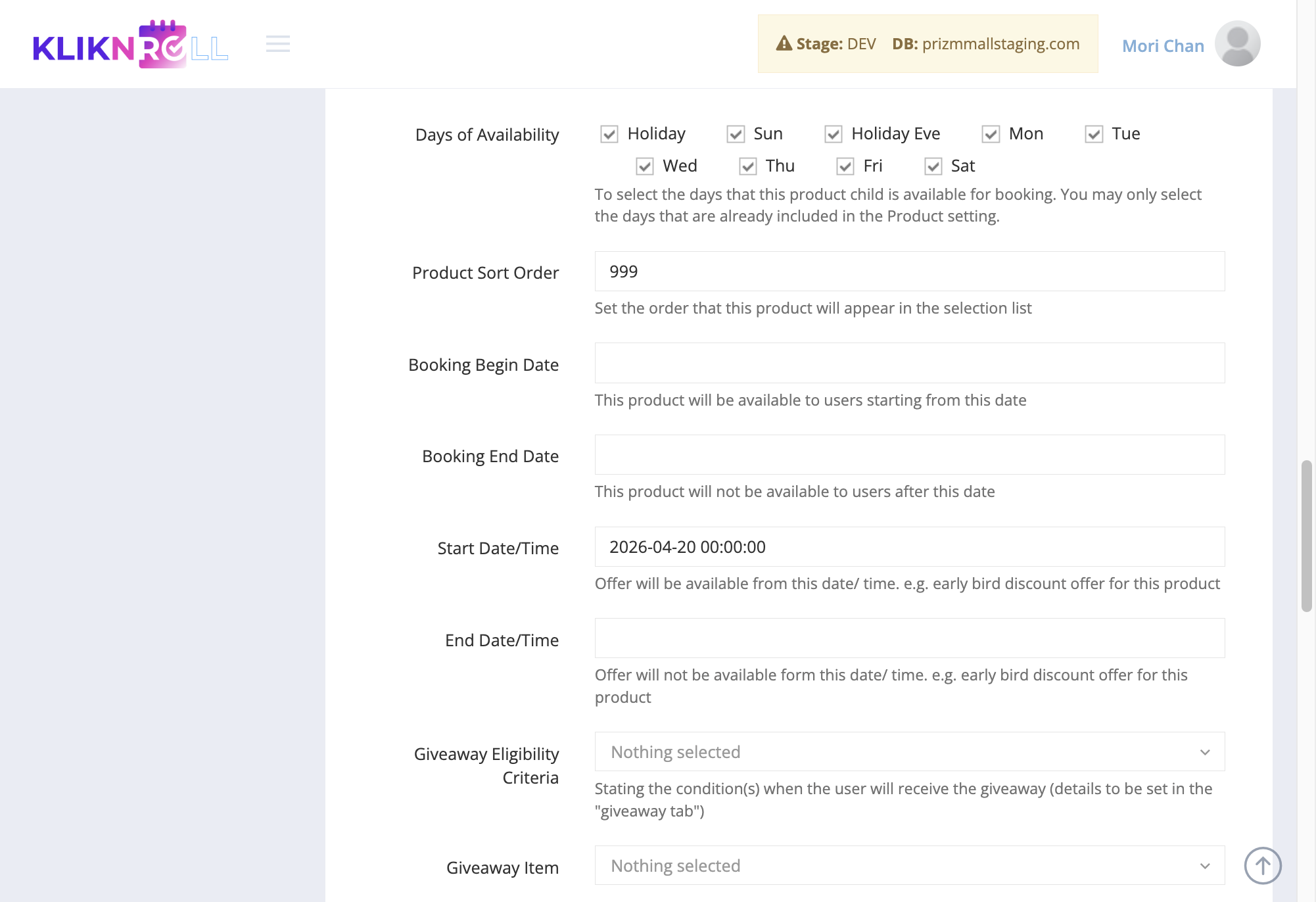Toggle the Mon checkbox
Viewport: 1316px width, 902px height.
[991, 134]
